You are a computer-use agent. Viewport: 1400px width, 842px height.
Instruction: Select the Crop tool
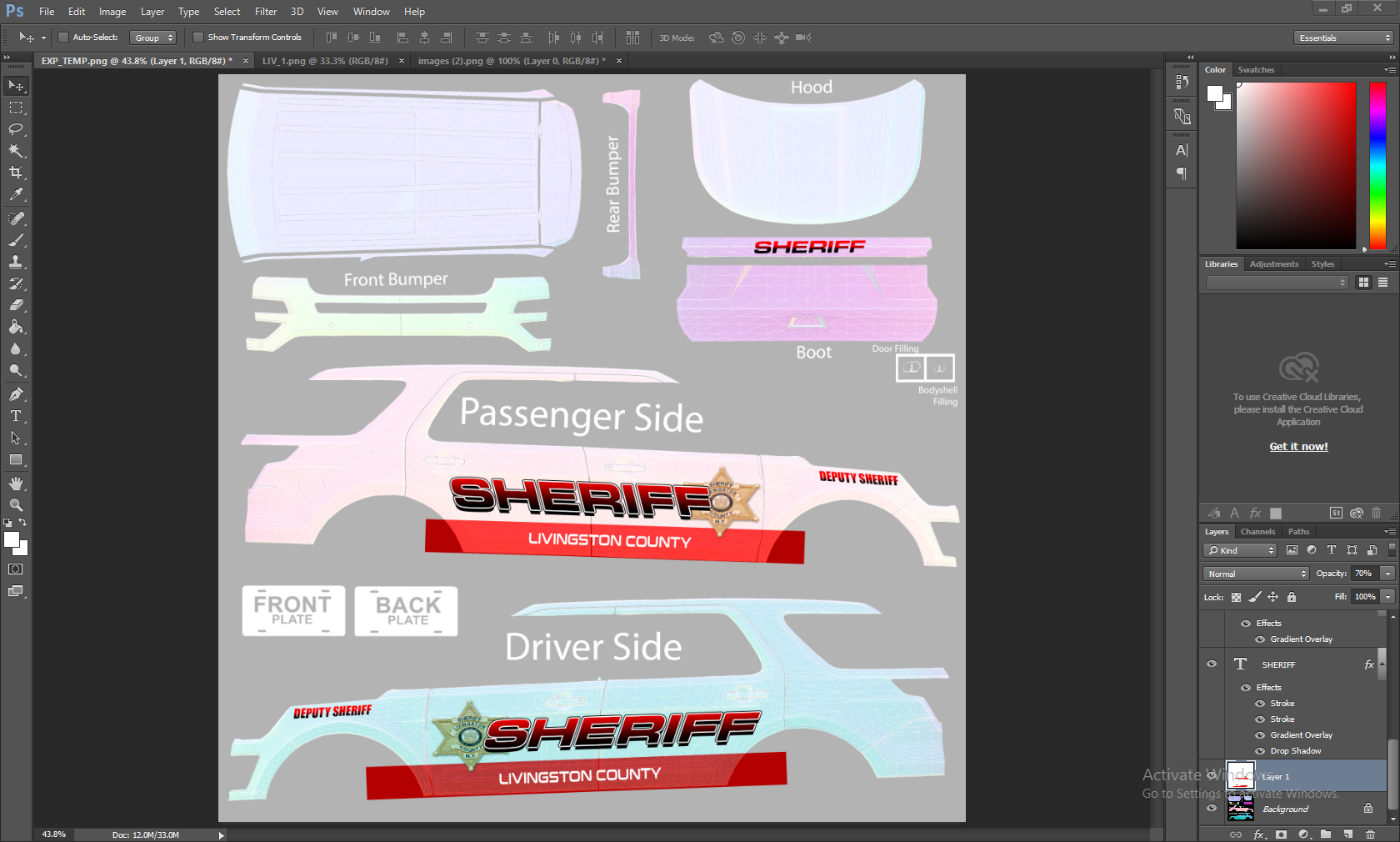[16, 173]
